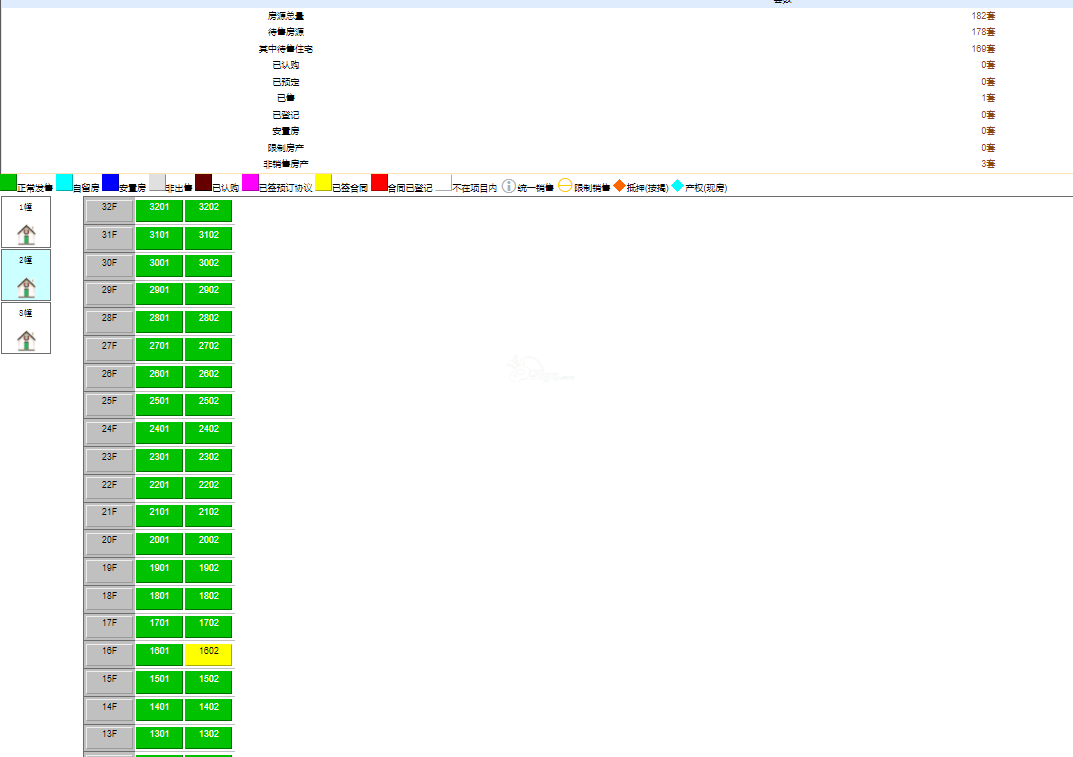The image size is (1073, 757).
Task: Open unit 3201
Action: [159, 211]
